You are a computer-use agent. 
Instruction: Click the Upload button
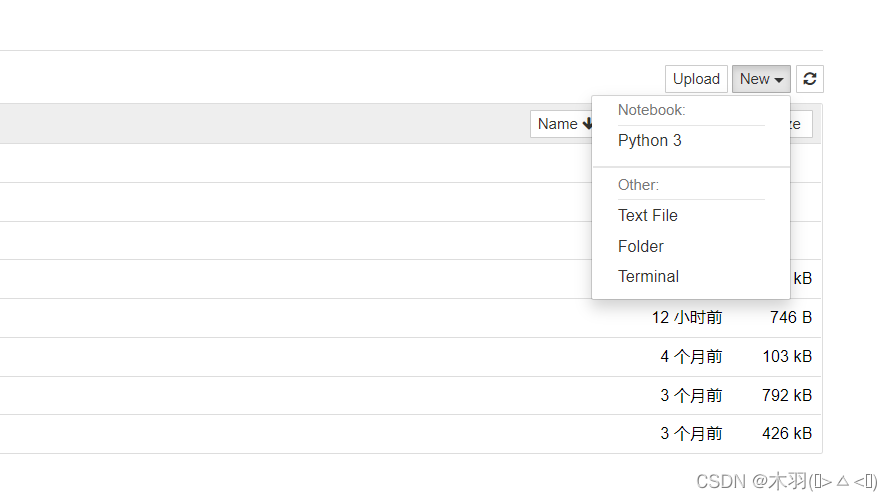[x=696, y=79]
